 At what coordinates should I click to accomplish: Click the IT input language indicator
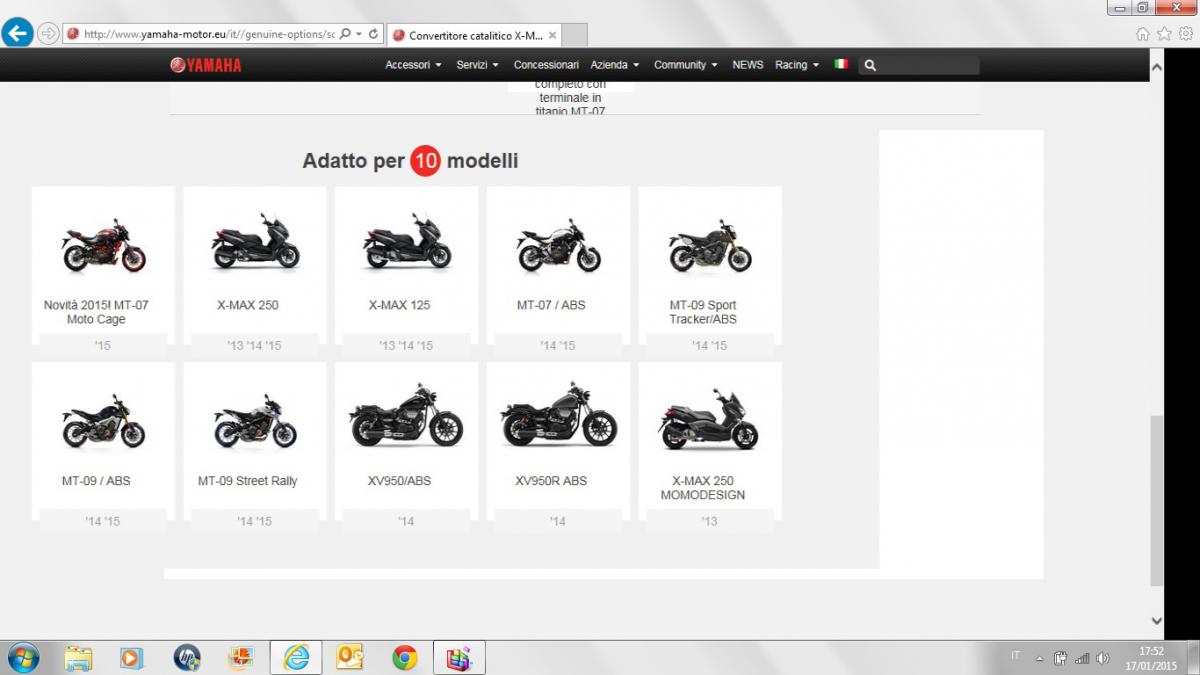tap(1016, 656)
